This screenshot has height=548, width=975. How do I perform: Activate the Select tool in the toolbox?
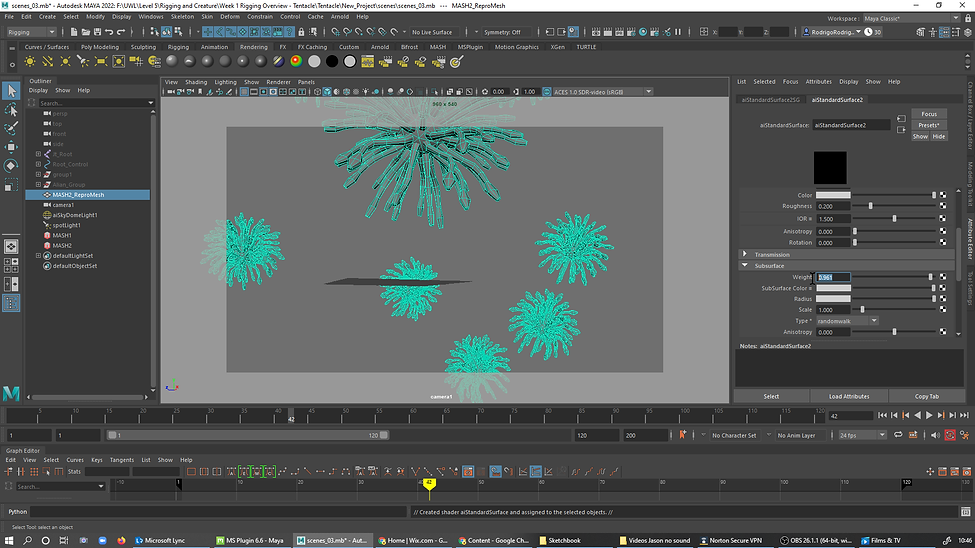click(x=11, y=91)
